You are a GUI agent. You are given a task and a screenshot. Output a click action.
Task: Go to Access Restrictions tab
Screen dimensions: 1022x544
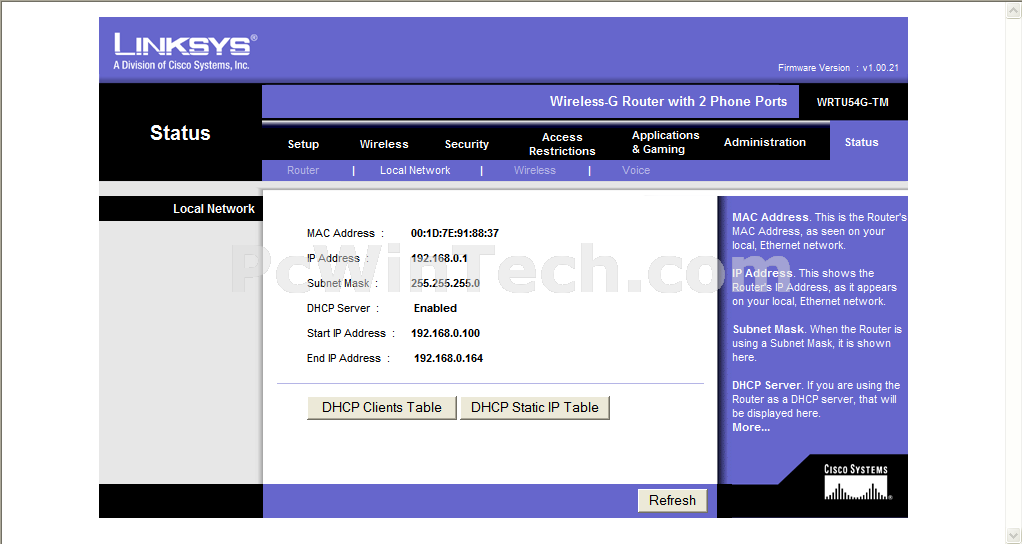562,144
